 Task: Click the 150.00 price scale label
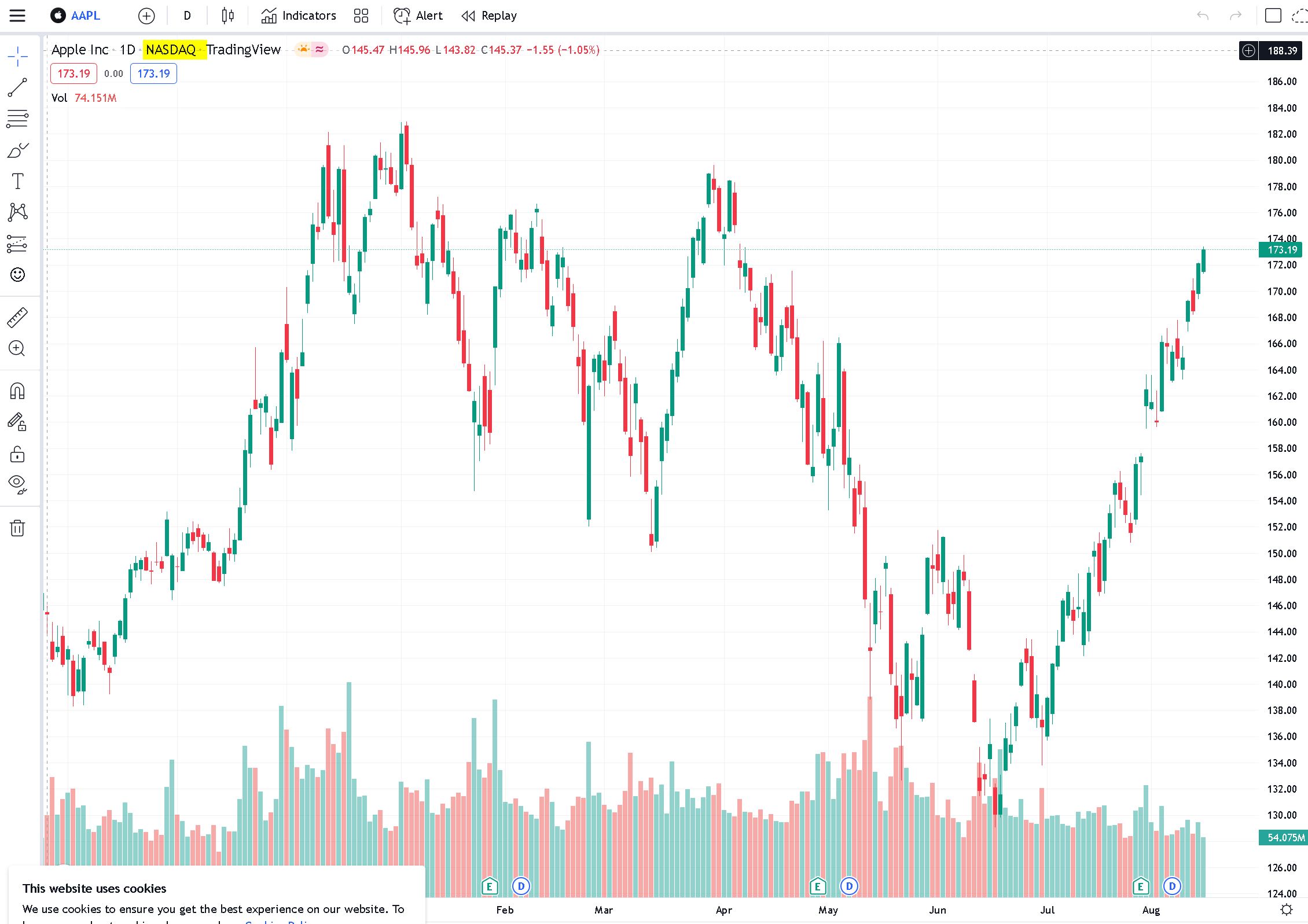point(1281,553)
